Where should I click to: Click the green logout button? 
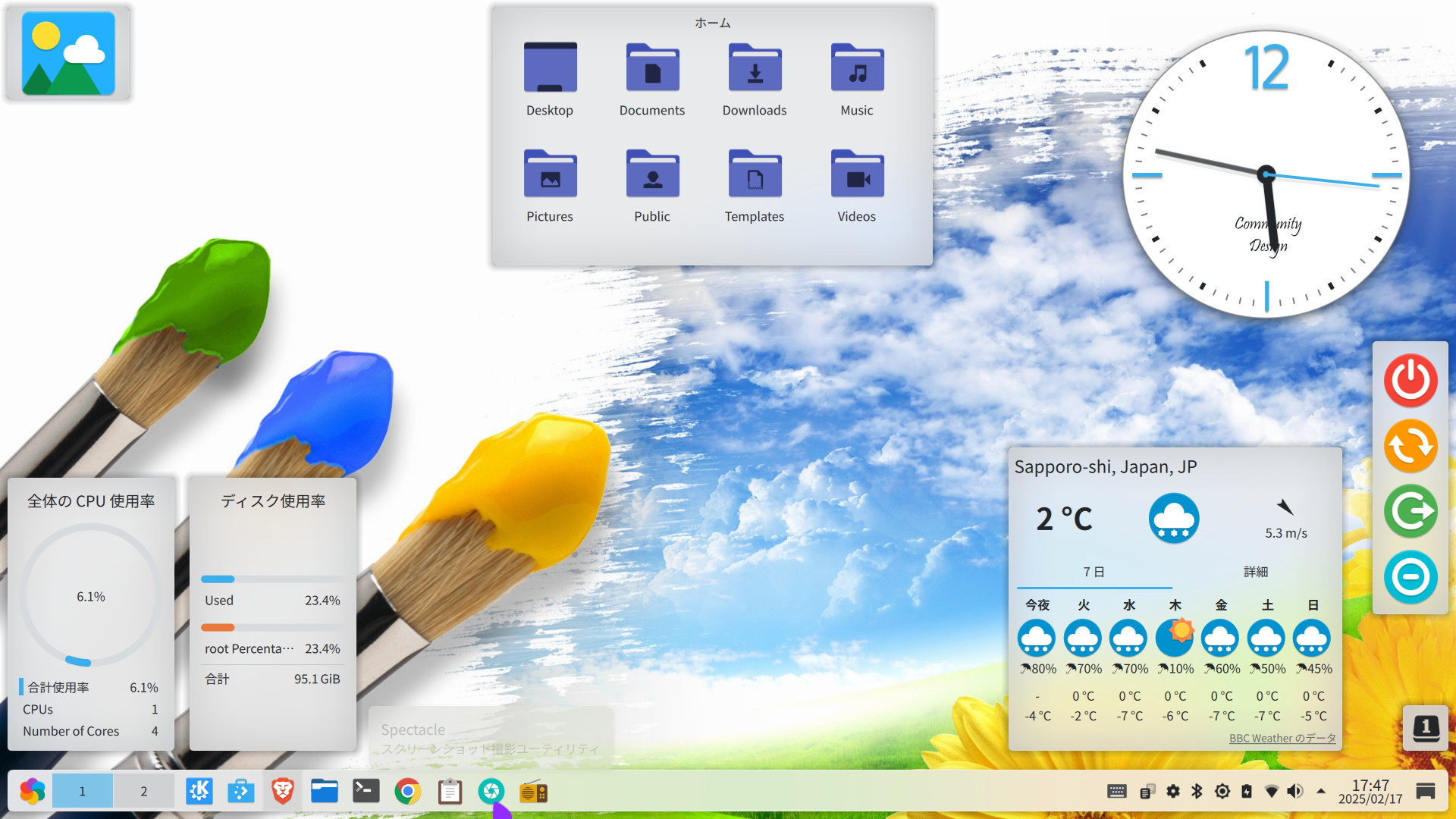point(1410,511)
